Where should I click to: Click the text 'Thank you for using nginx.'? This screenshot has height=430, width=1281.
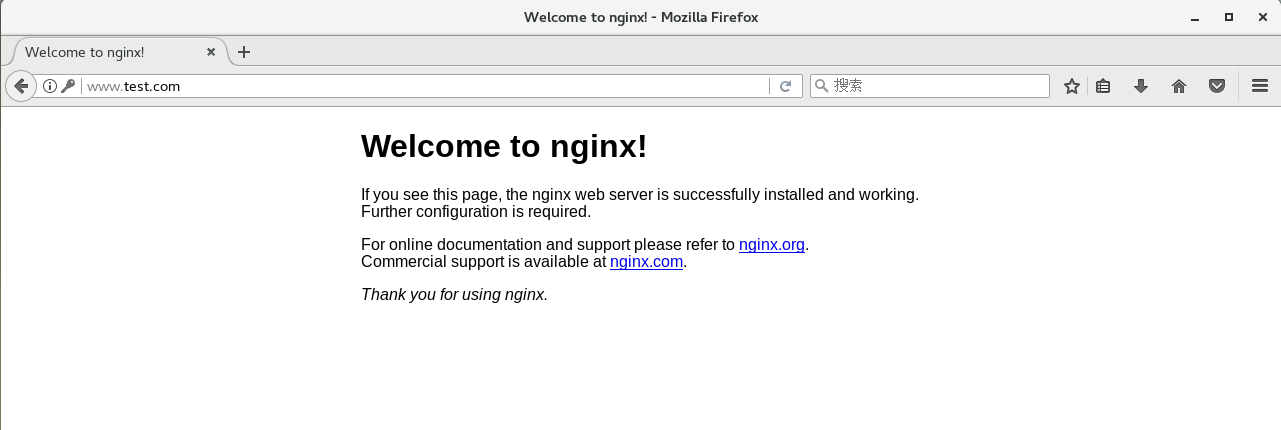click(454, 295)
